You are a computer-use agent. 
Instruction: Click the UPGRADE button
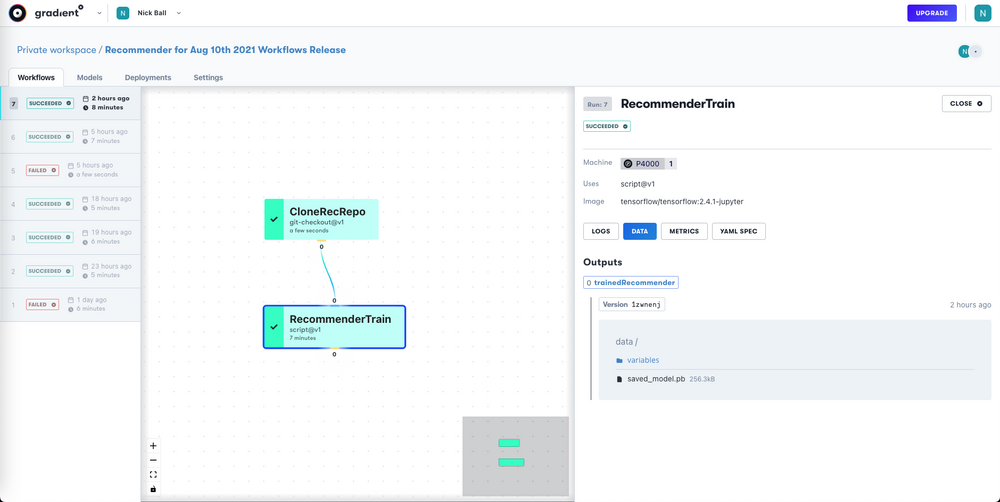[932, 13]
